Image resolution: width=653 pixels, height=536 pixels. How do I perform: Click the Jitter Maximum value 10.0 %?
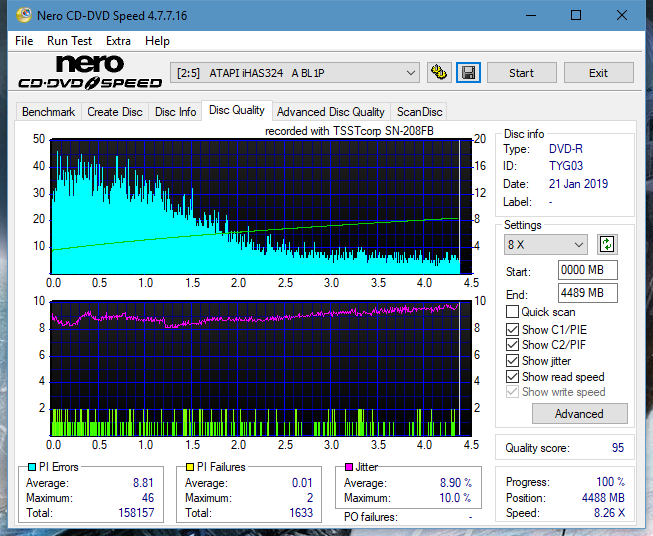point(455,498)
